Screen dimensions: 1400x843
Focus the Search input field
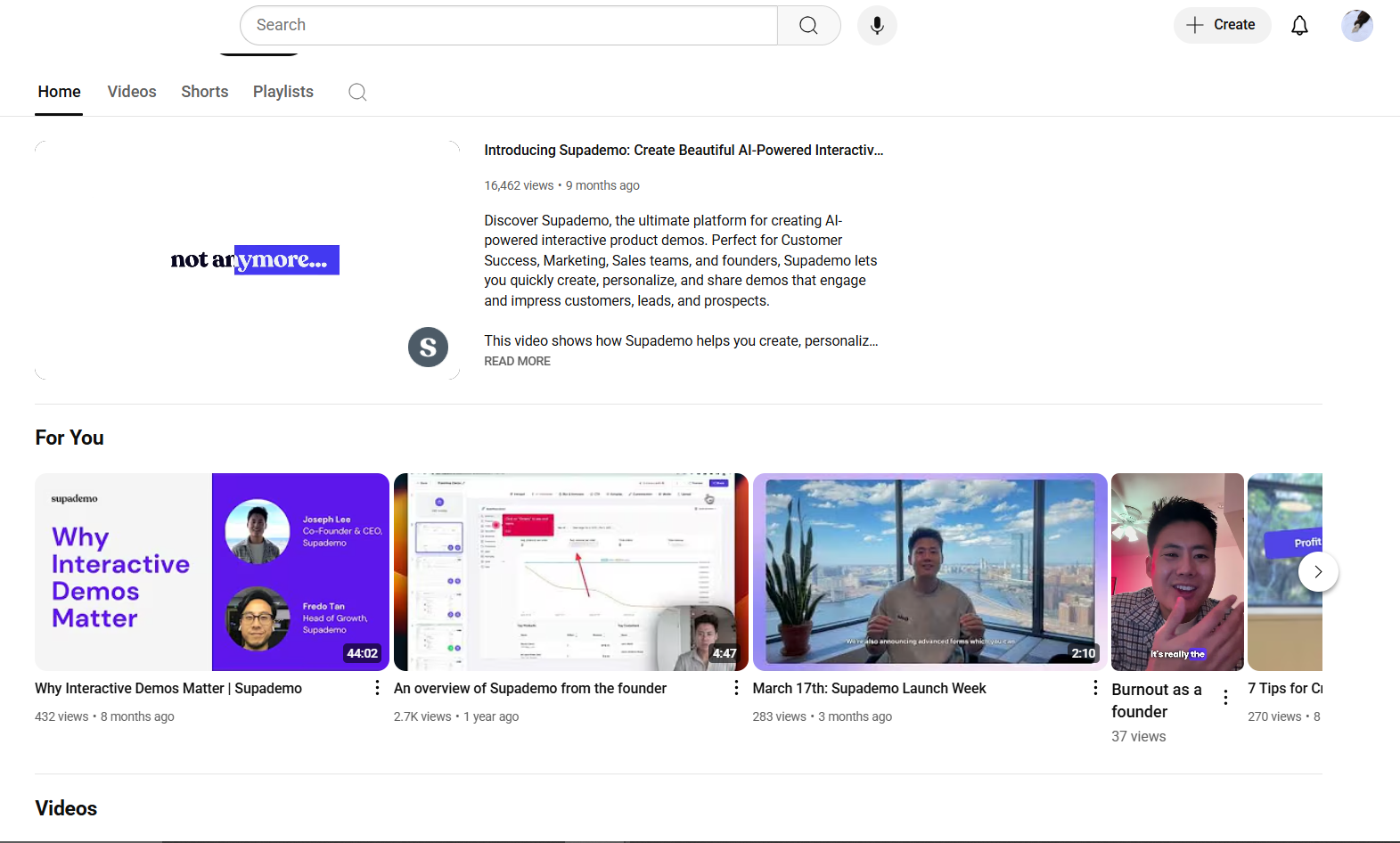pos(509,25)
